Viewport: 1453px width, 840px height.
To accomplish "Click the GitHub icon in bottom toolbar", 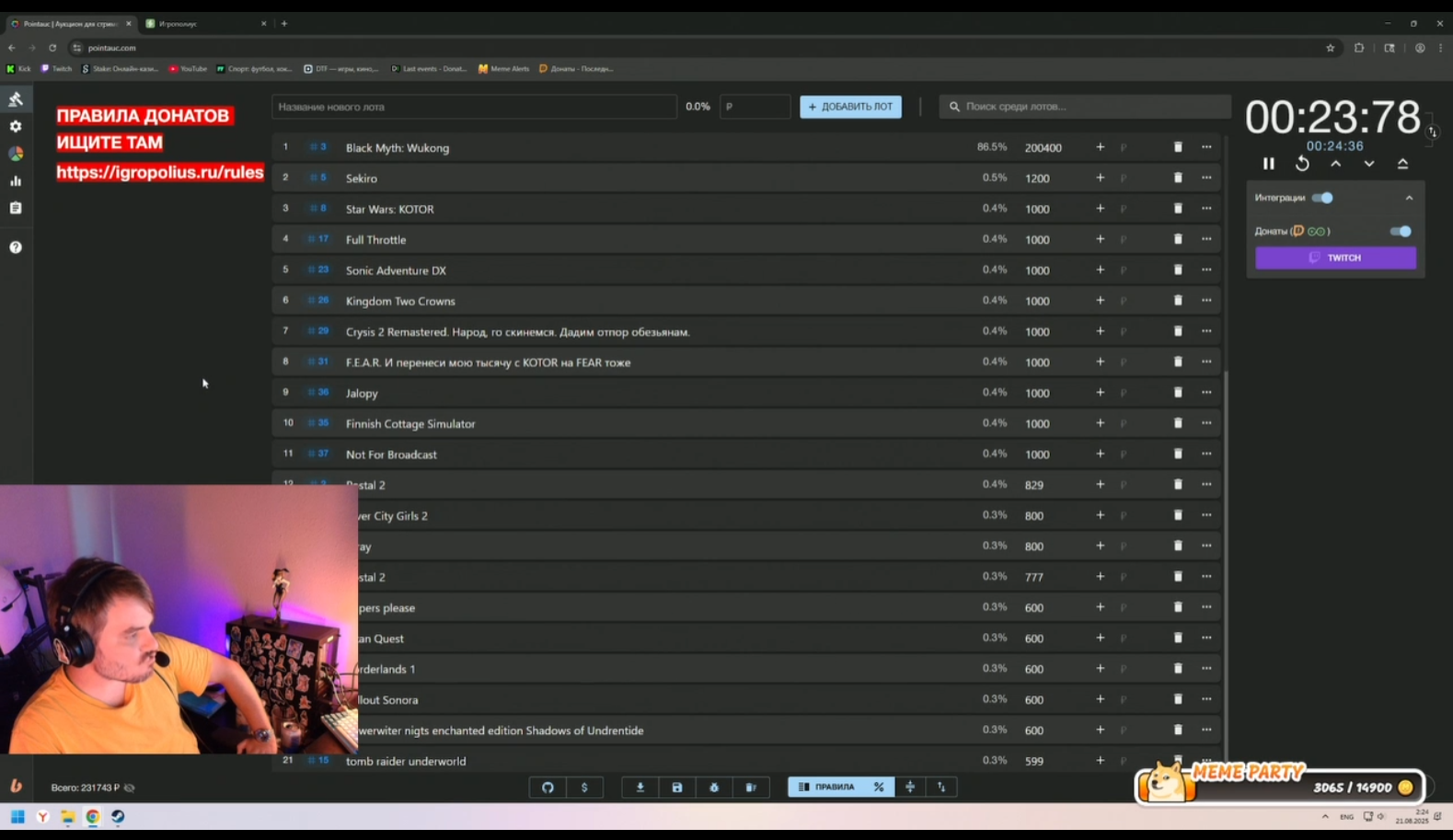I will (548, 788).
